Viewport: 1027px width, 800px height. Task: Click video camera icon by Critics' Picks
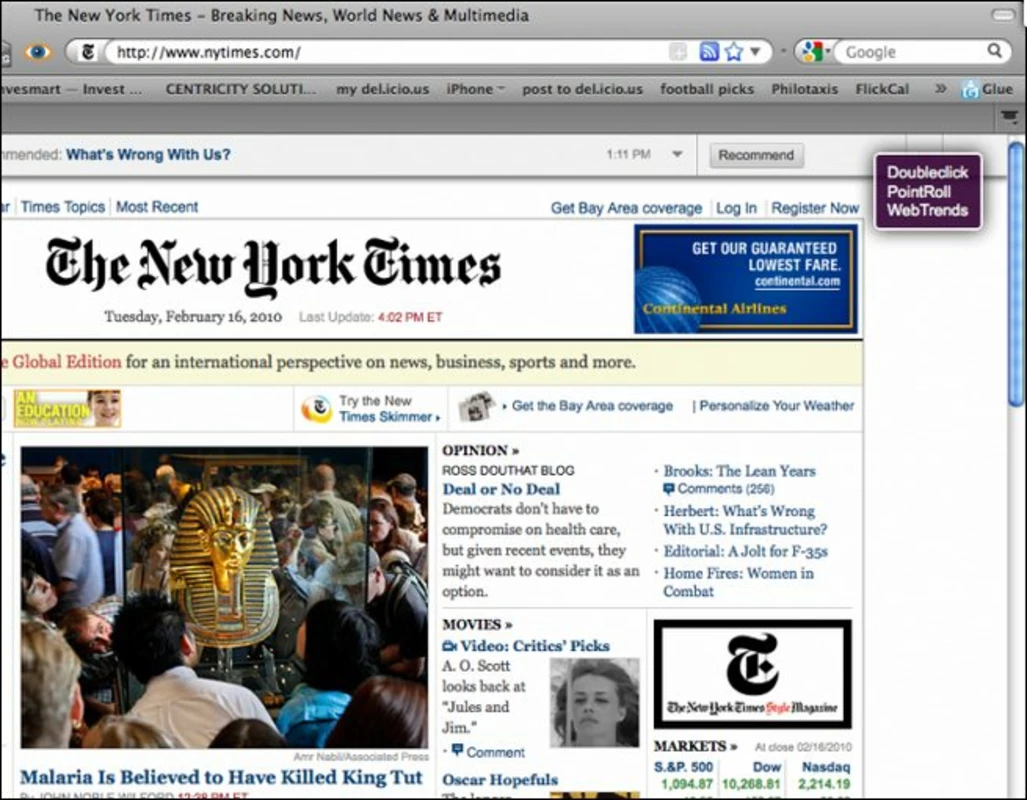click(449, 647)
